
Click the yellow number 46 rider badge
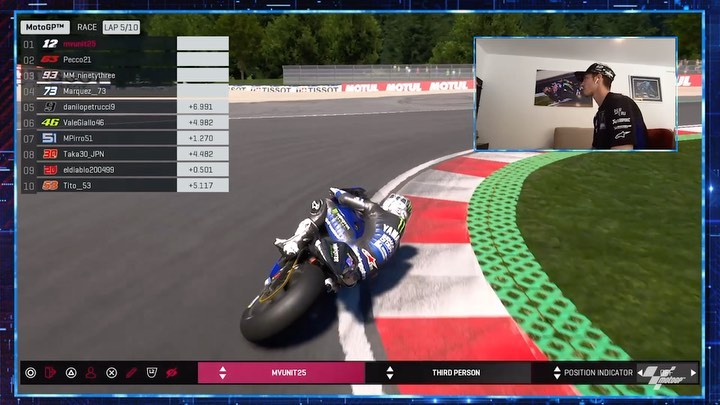tap(50, 123)
